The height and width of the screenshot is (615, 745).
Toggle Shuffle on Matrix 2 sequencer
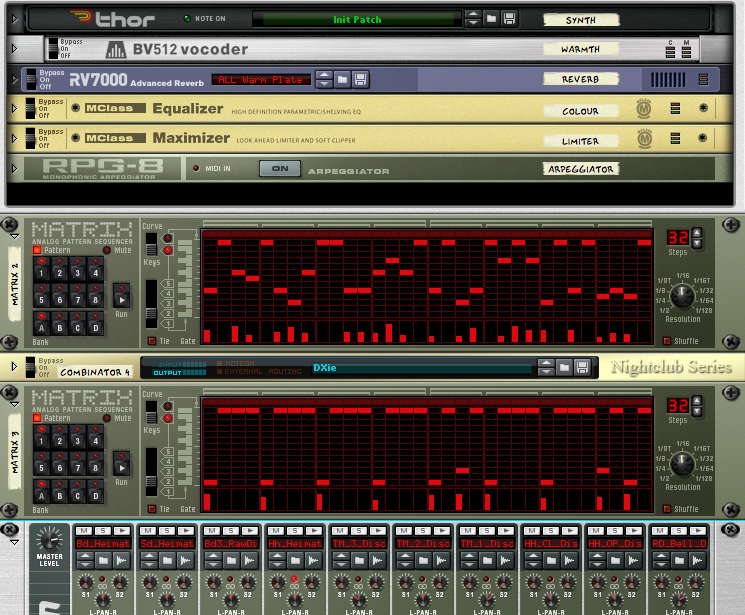point(667,341)
